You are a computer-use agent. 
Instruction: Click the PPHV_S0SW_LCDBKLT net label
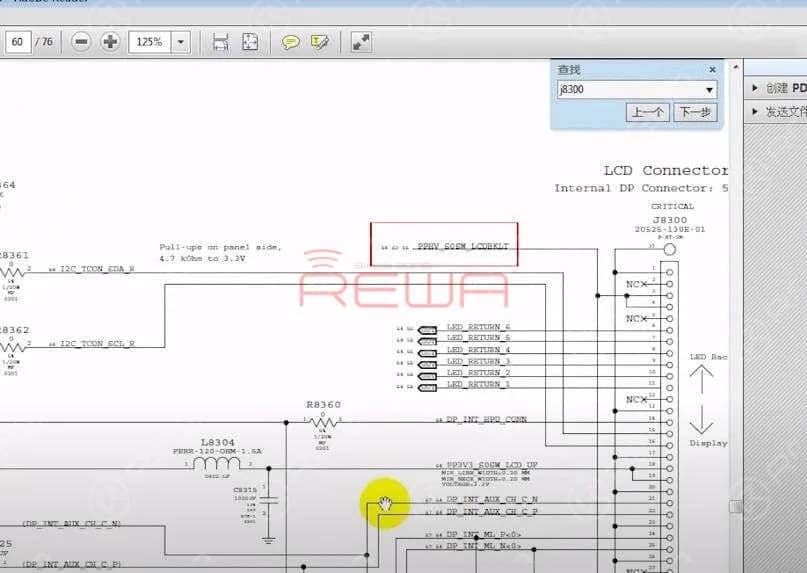463,247
